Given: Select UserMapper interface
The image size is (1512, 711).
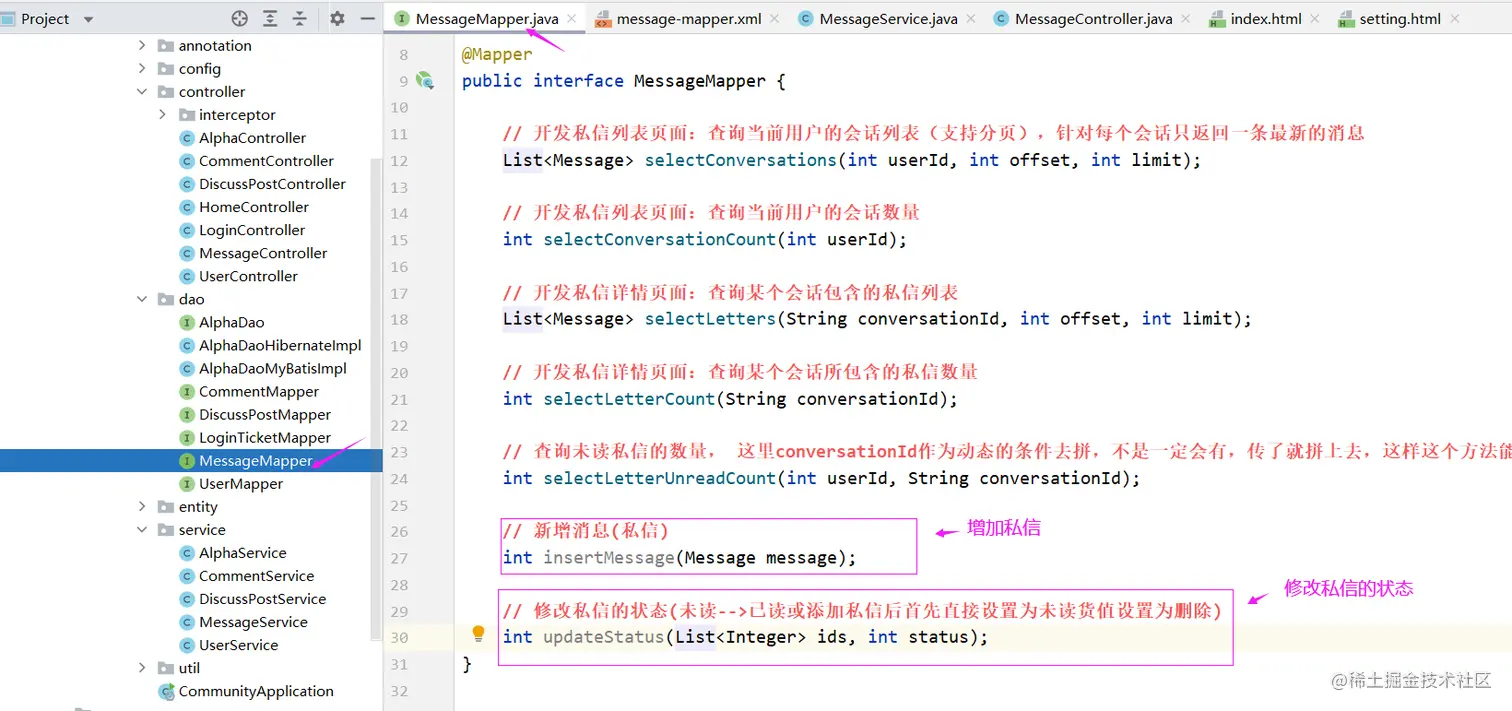Looking at the screenshot, I should (241, 483).
